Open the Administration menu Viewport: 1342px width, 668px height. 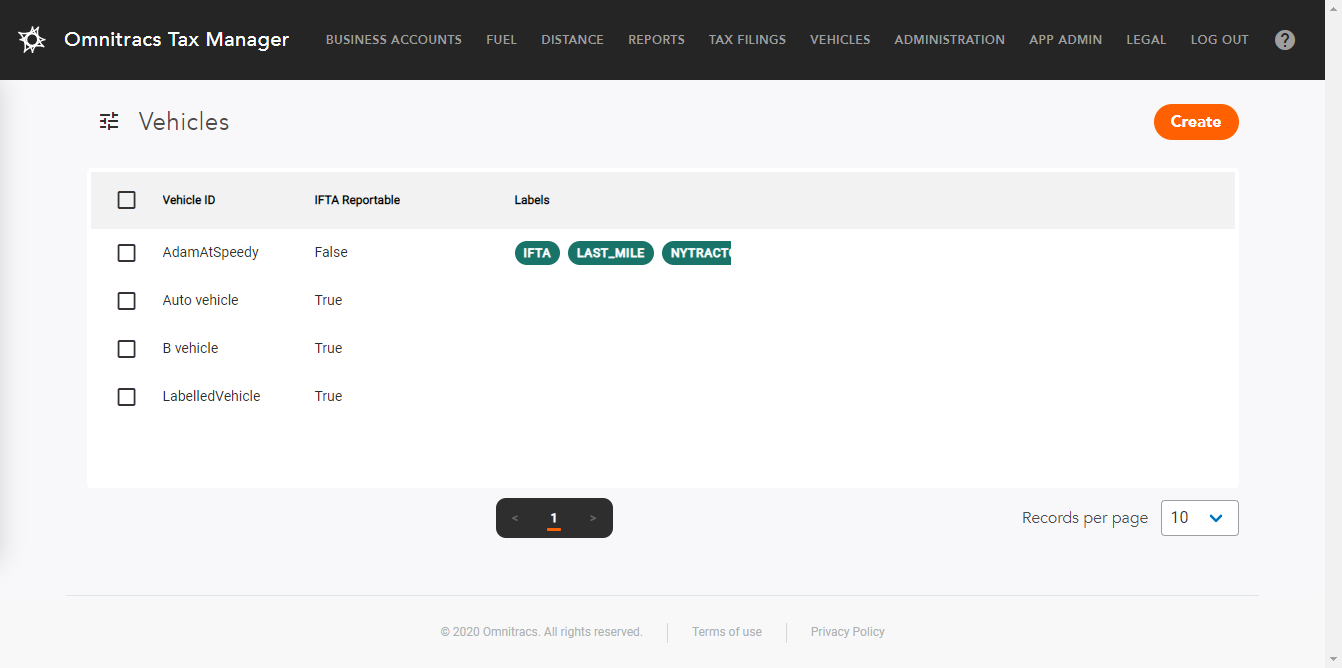point(949,40)
